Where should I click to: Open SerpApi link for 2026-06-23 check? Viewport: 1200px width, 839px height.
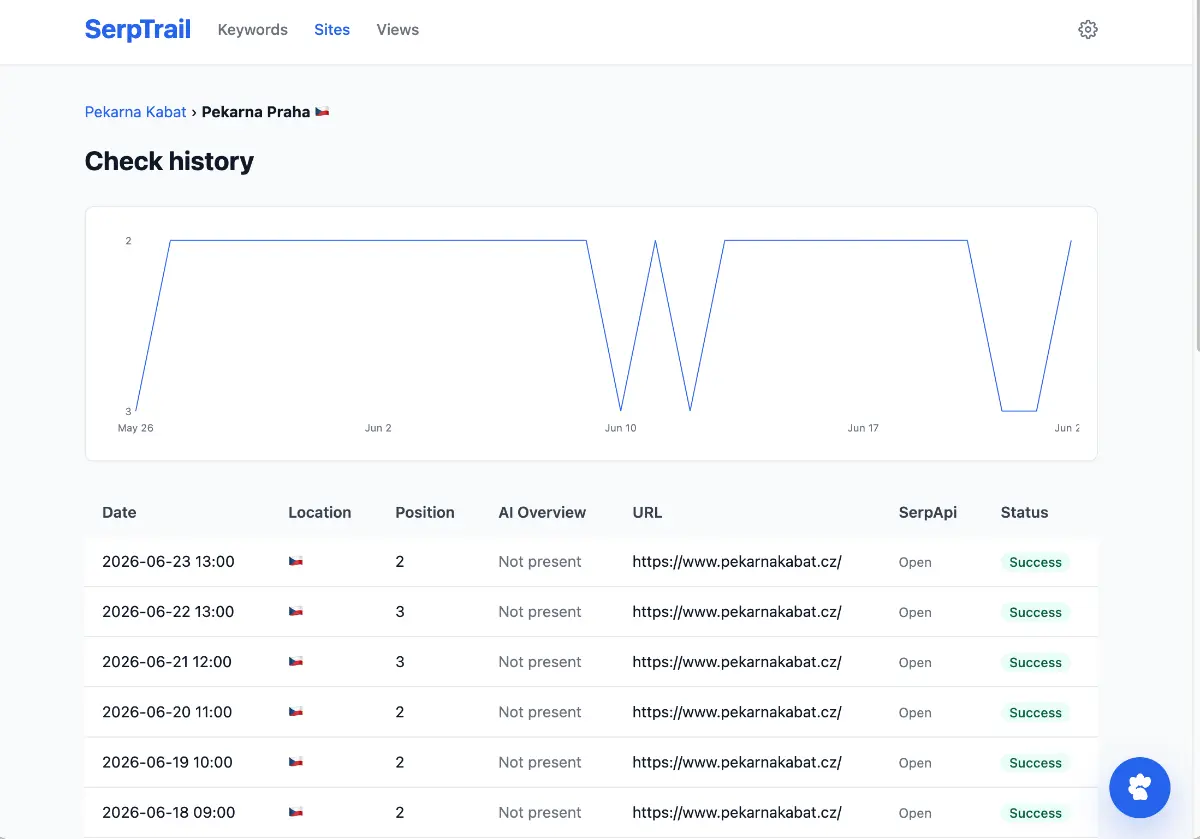(x=915, y=563)
